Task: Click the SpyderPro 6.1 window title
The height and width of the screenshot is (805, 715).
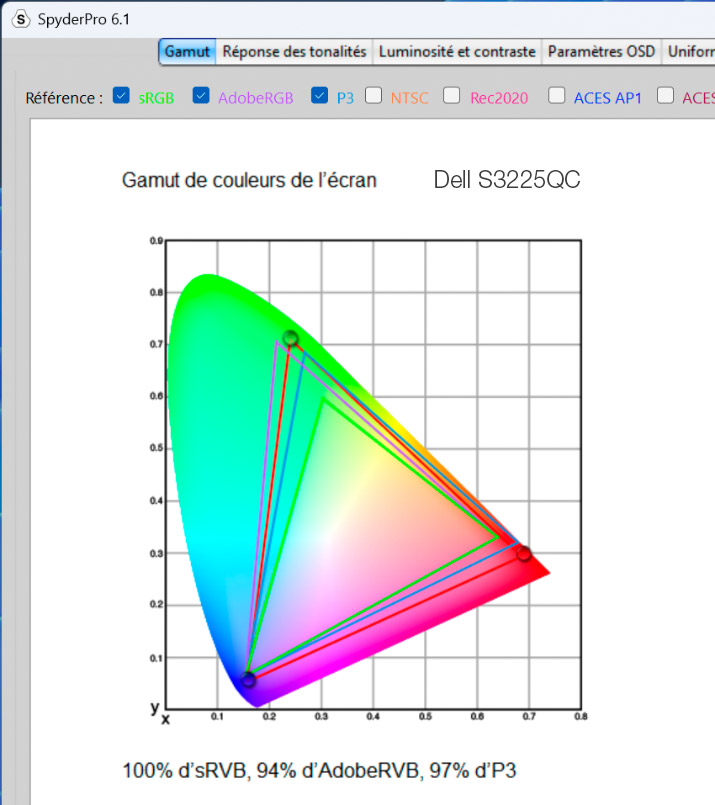Action: pyautogui.click(x=84, y=20)
